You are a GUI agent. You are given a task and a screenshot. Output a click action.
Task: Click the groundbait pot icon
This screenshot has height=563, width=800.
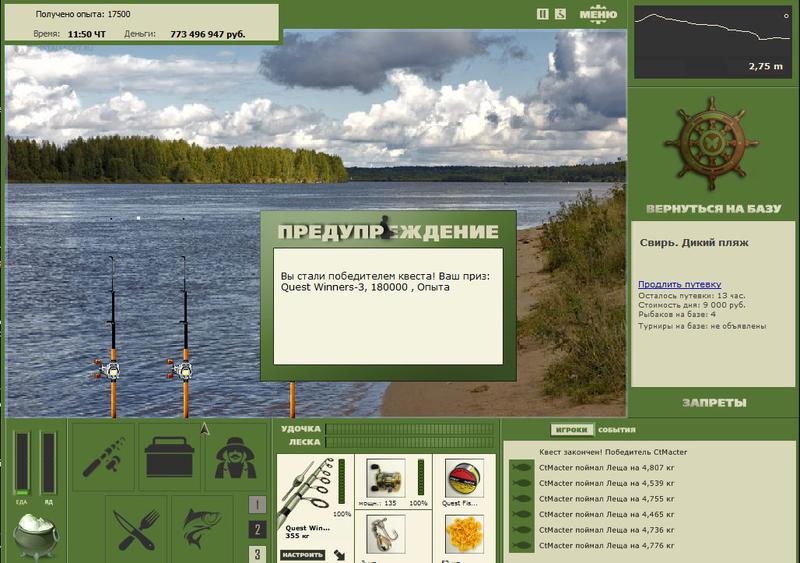click(x=35, y=536)
